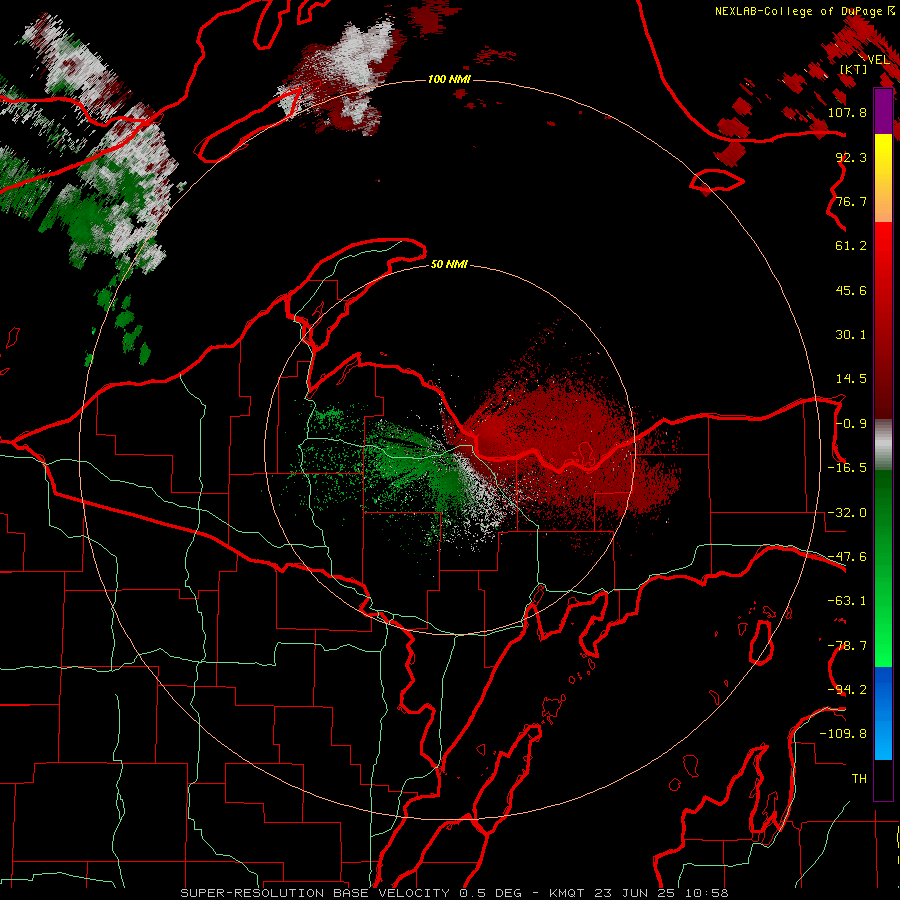The image size is (900, 900).
Task: Click the 61.2 velocity scale value
Action: click(x=852, y=246)
